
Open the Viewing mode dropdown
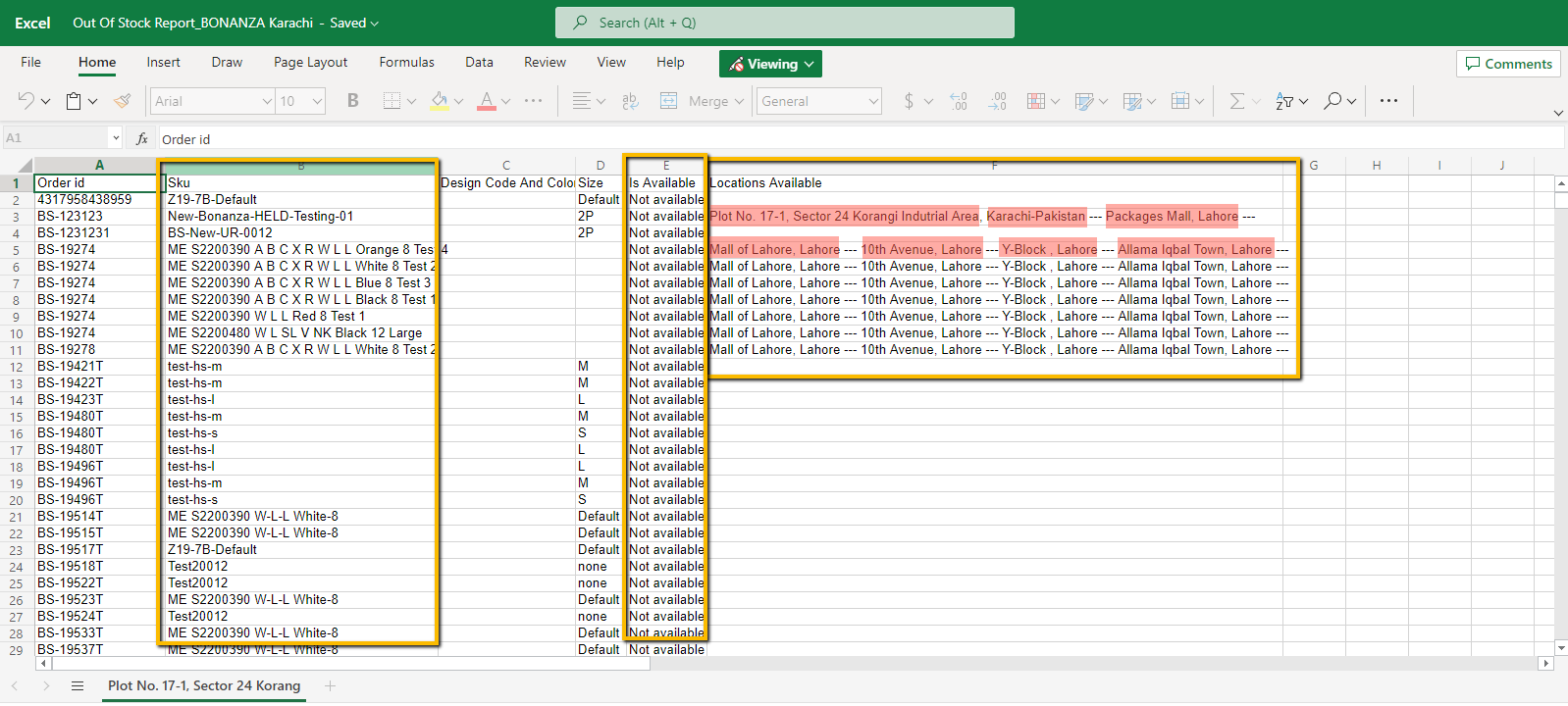[x=770, y=64]
